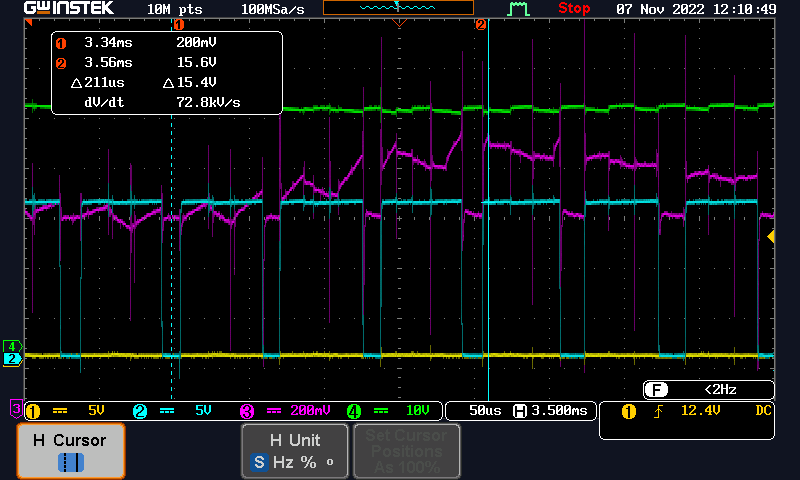Click the yellow trigger level arrow on right edge
Screen dimensions: 800x480
771,236
